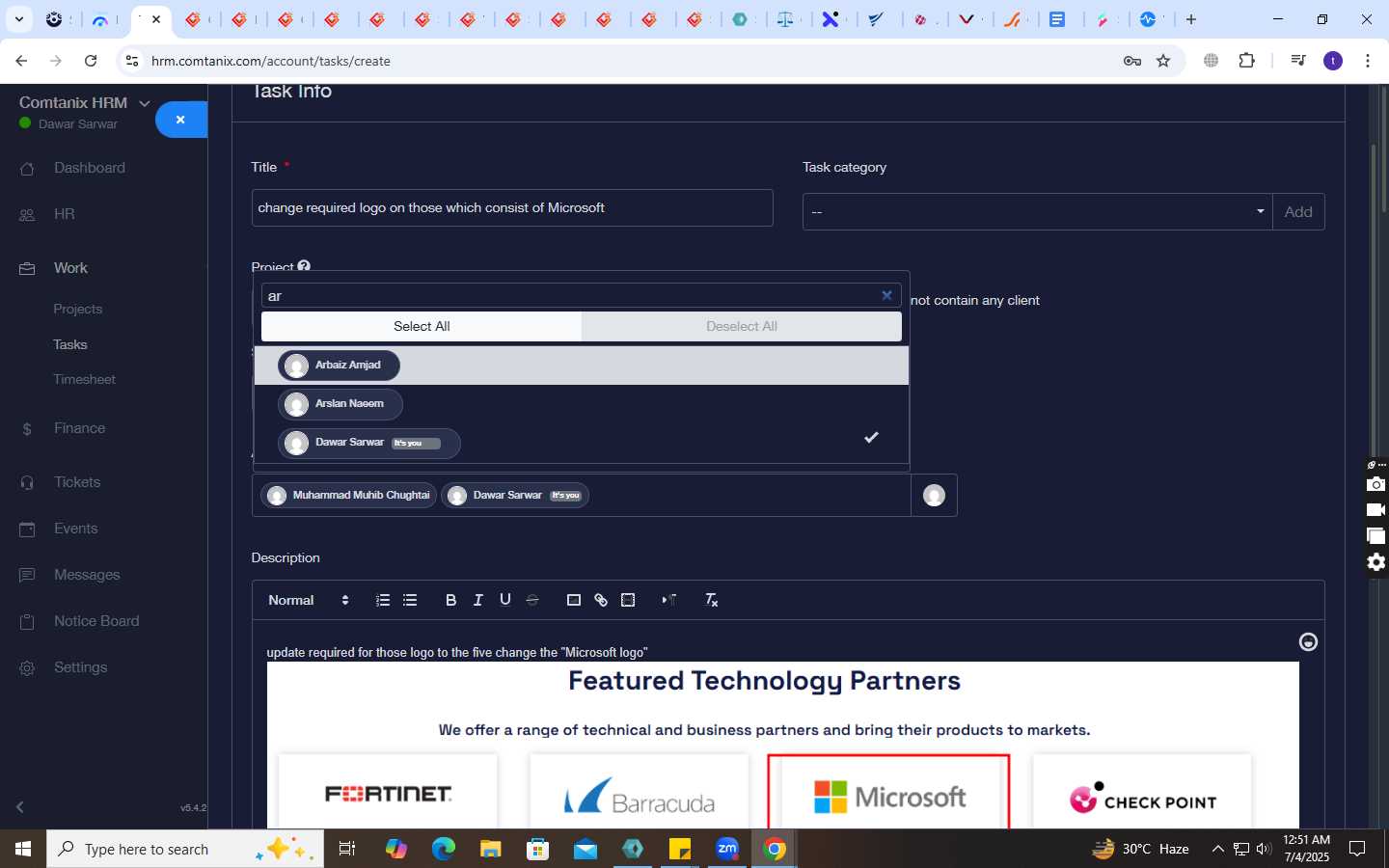Click the Muhammad Muhib Chughtai assignee chip

[x=349, y=495]
